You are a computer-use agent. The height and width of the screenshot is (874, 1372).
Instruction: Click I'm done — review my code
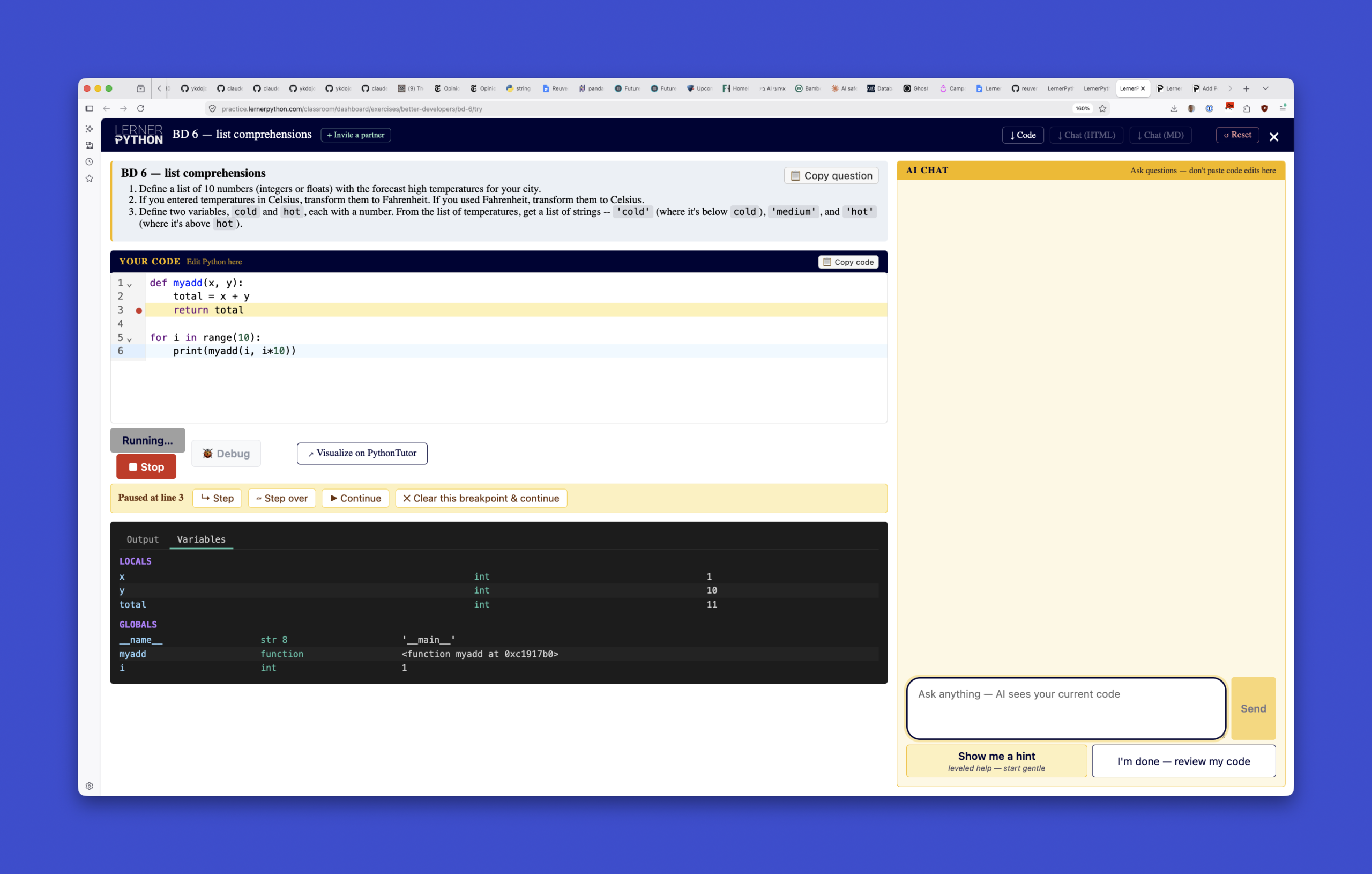tap(1183, 761)
